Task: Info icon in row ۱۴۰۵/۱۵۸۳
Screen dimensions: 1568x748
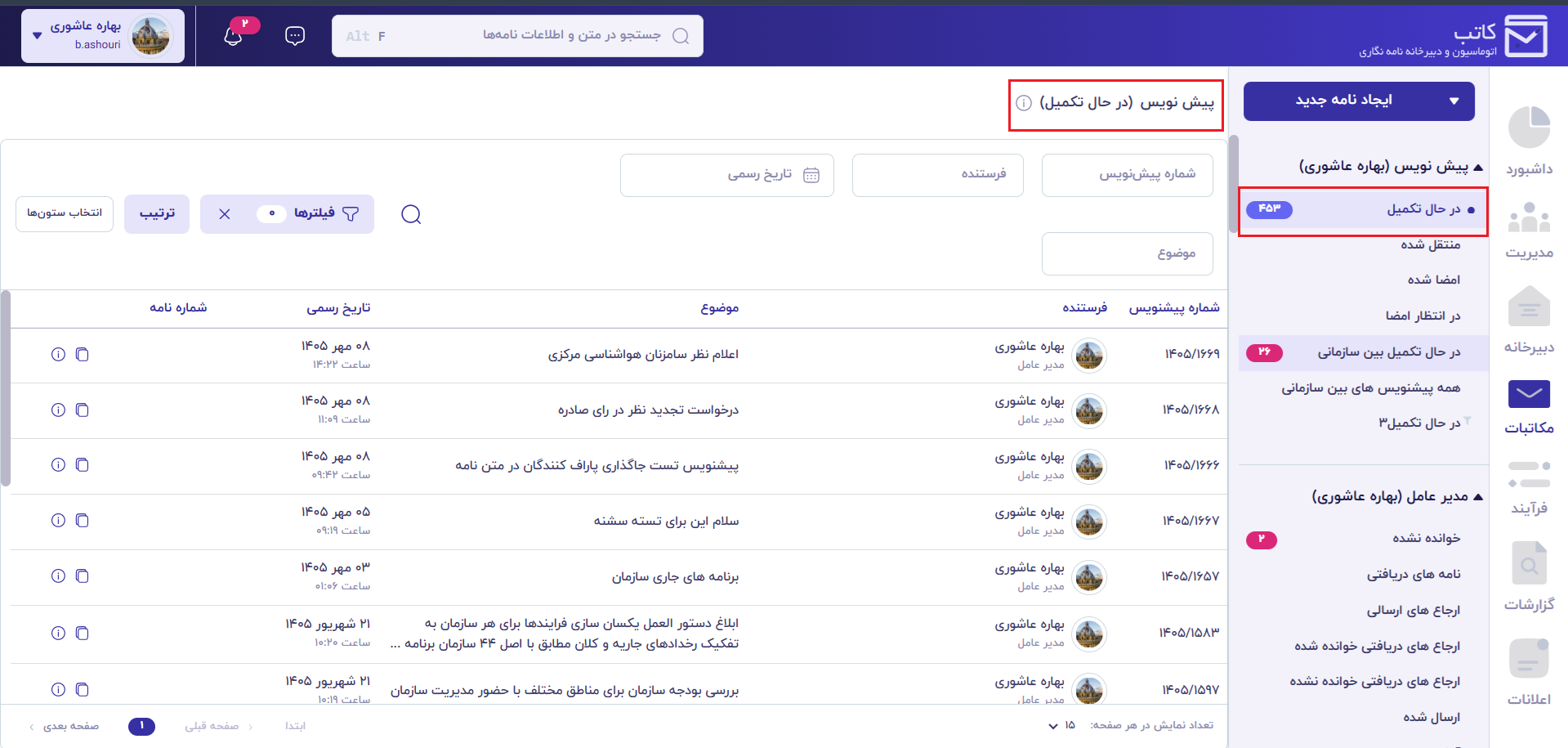Action: [x=58, y=633]
